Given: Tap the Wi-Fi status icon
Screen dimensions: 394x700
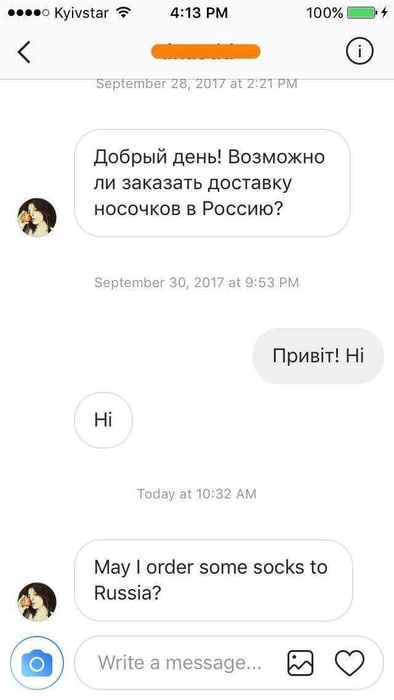Looking at the screenshot, I should point(123,12).
